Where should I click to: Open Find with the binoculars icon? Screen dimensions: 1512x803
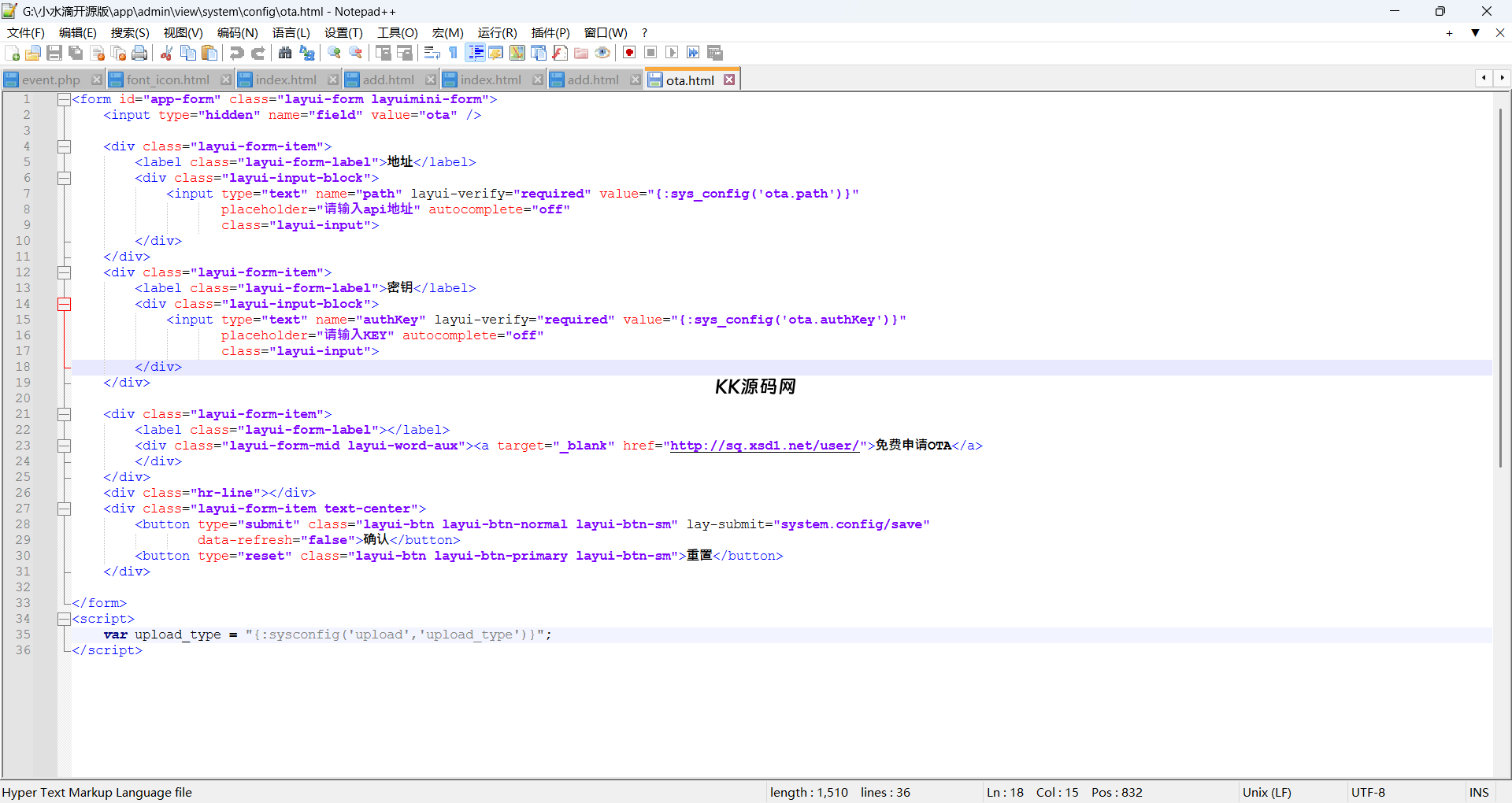[285, 53]
